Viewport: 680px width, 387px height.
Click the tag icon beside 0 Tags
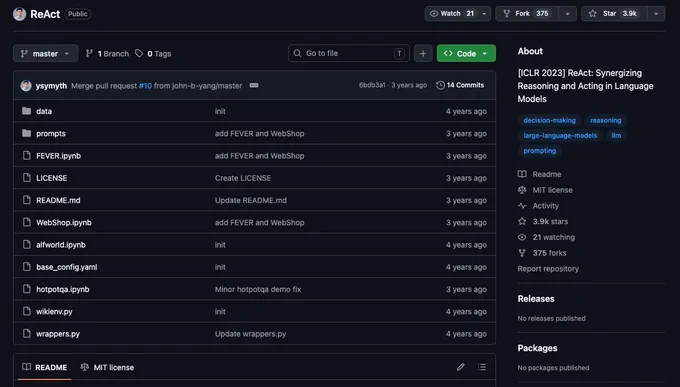tap(139, 53)
